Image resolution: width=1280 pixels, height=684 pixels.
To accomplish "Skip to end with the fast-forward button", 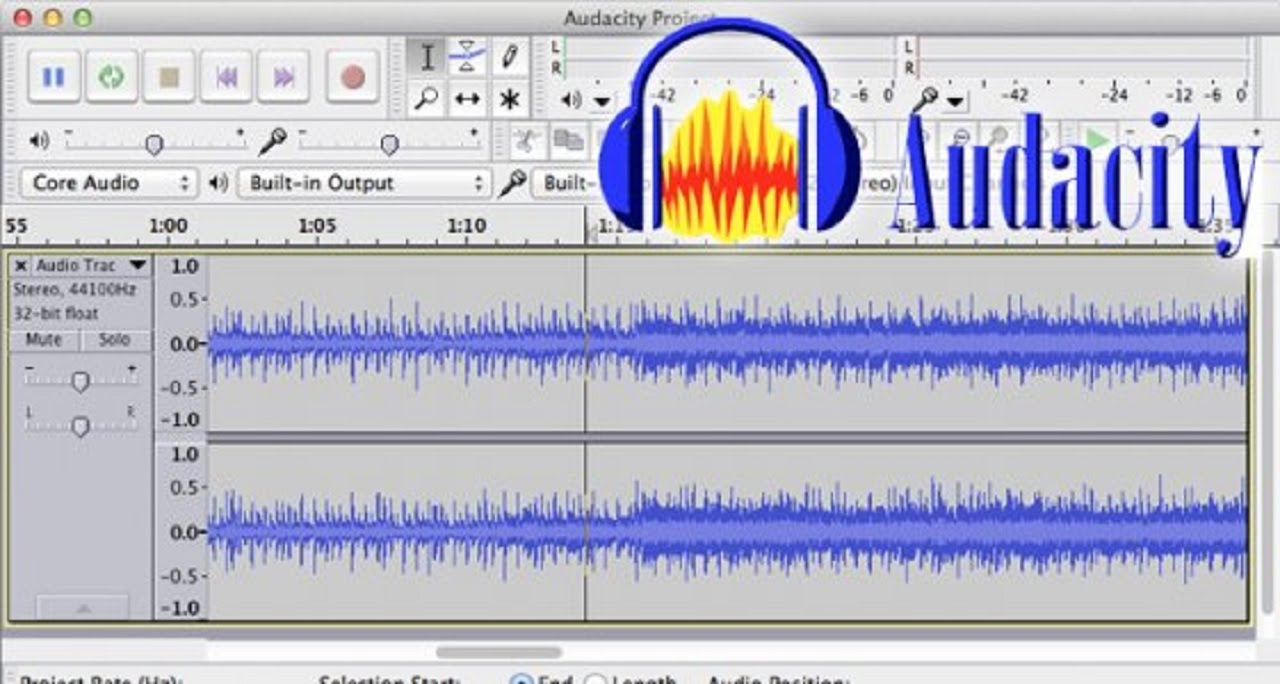I will tap(284, 77).
